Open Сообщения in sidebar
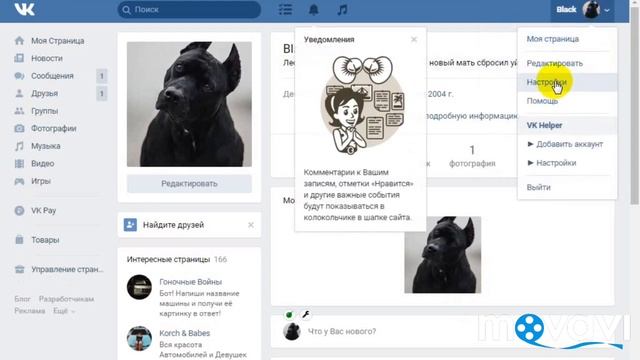This screenshot has width=640, height=360. pos(52,76)
